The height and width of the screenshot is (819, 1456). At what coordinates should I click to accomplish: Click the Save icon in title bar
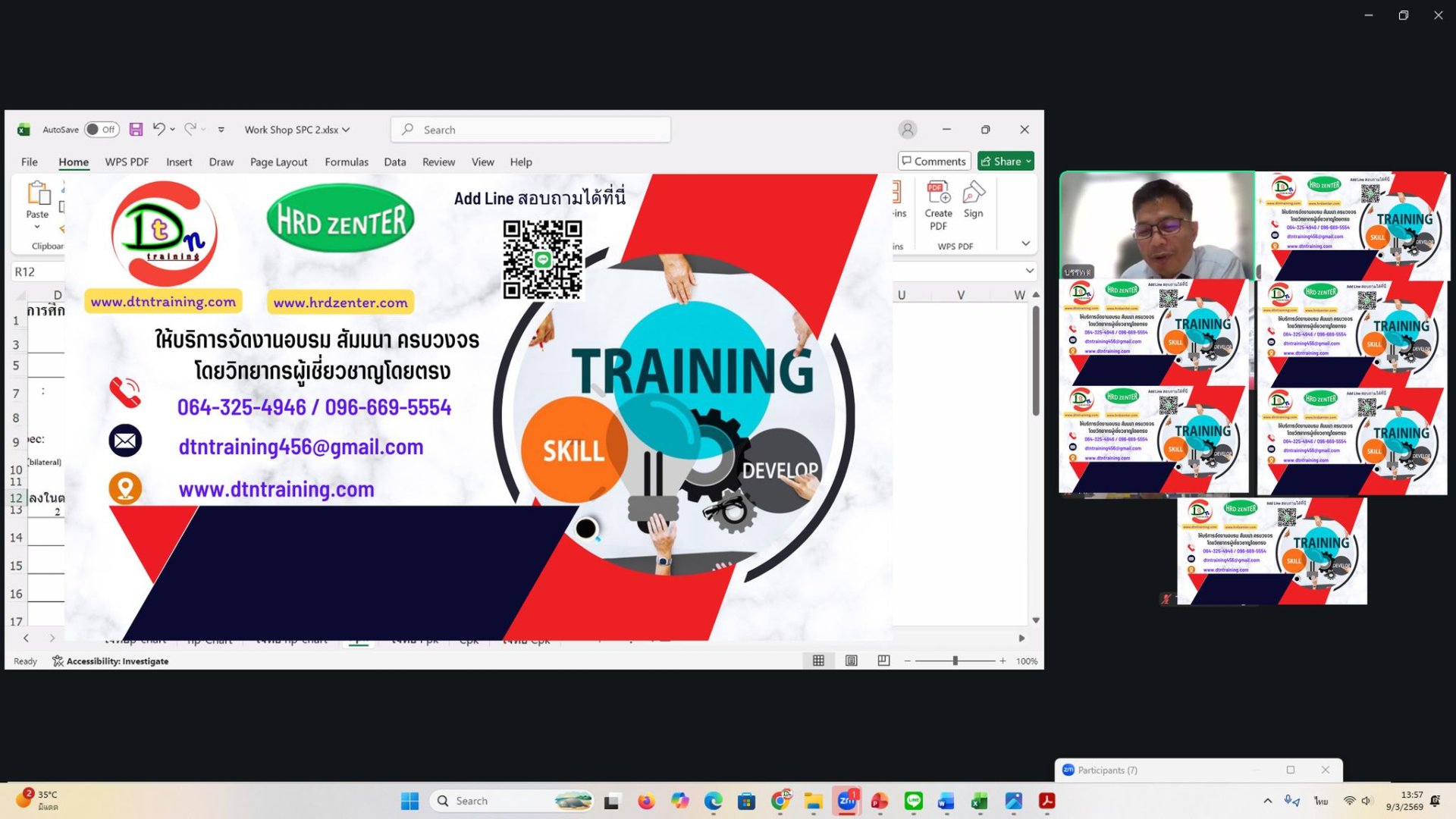(136, 130)
